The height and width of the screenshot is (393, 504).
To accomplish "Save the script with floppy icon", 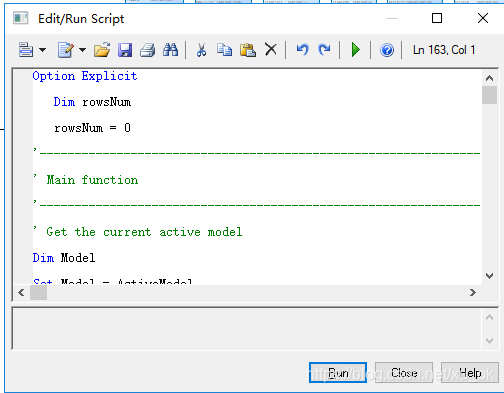I will coord(125,50).
